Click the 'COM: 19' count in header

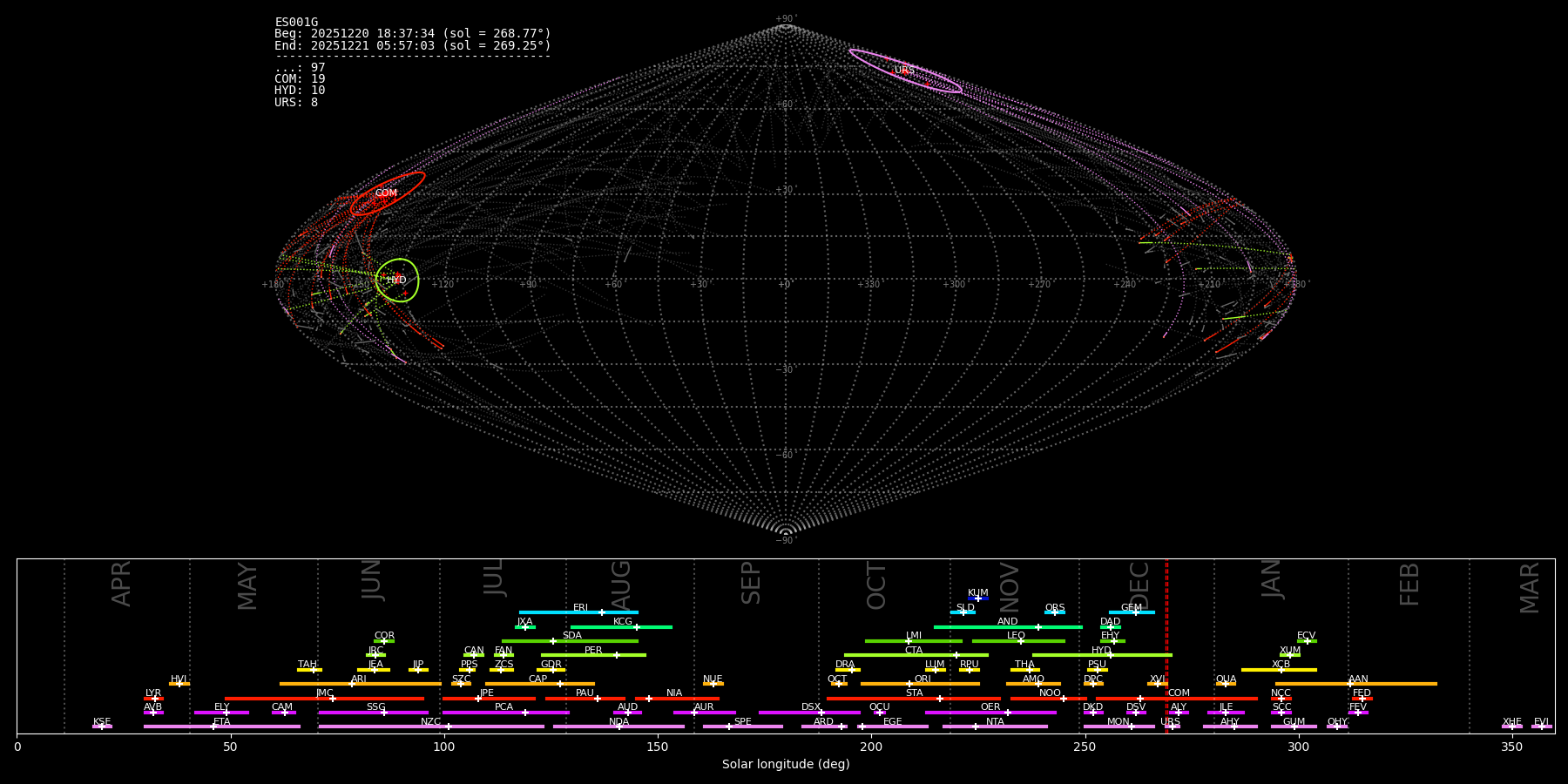(x=300, y=79)
